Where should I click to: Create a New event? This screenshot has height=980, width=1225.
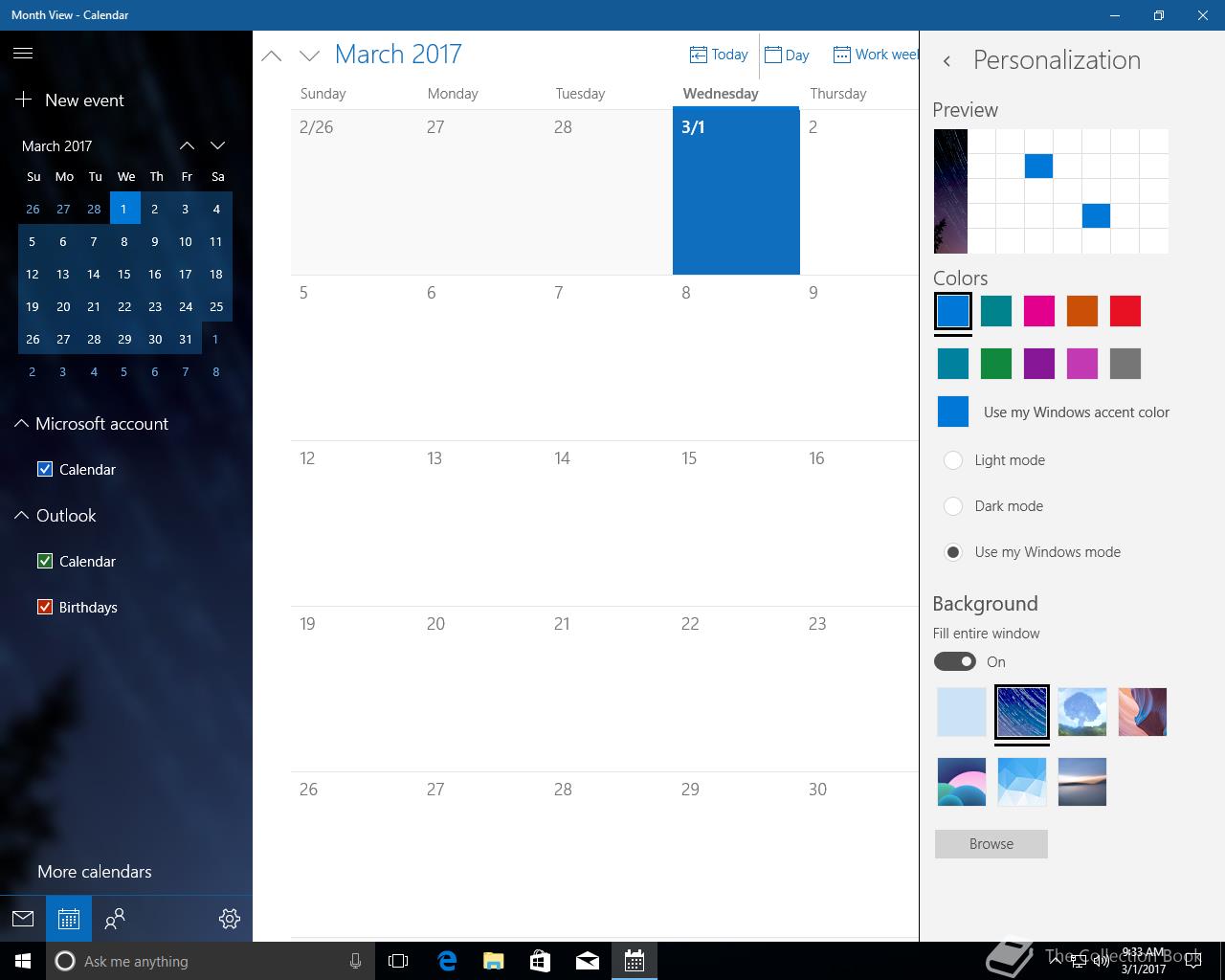70,100
